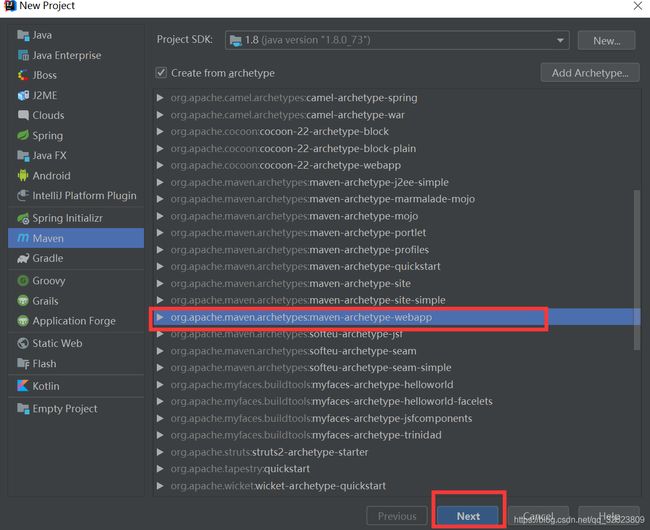Open the Project SDK dropdown arrow
The width and height of the screenshot is (650, 530).
tap(560, 41)
